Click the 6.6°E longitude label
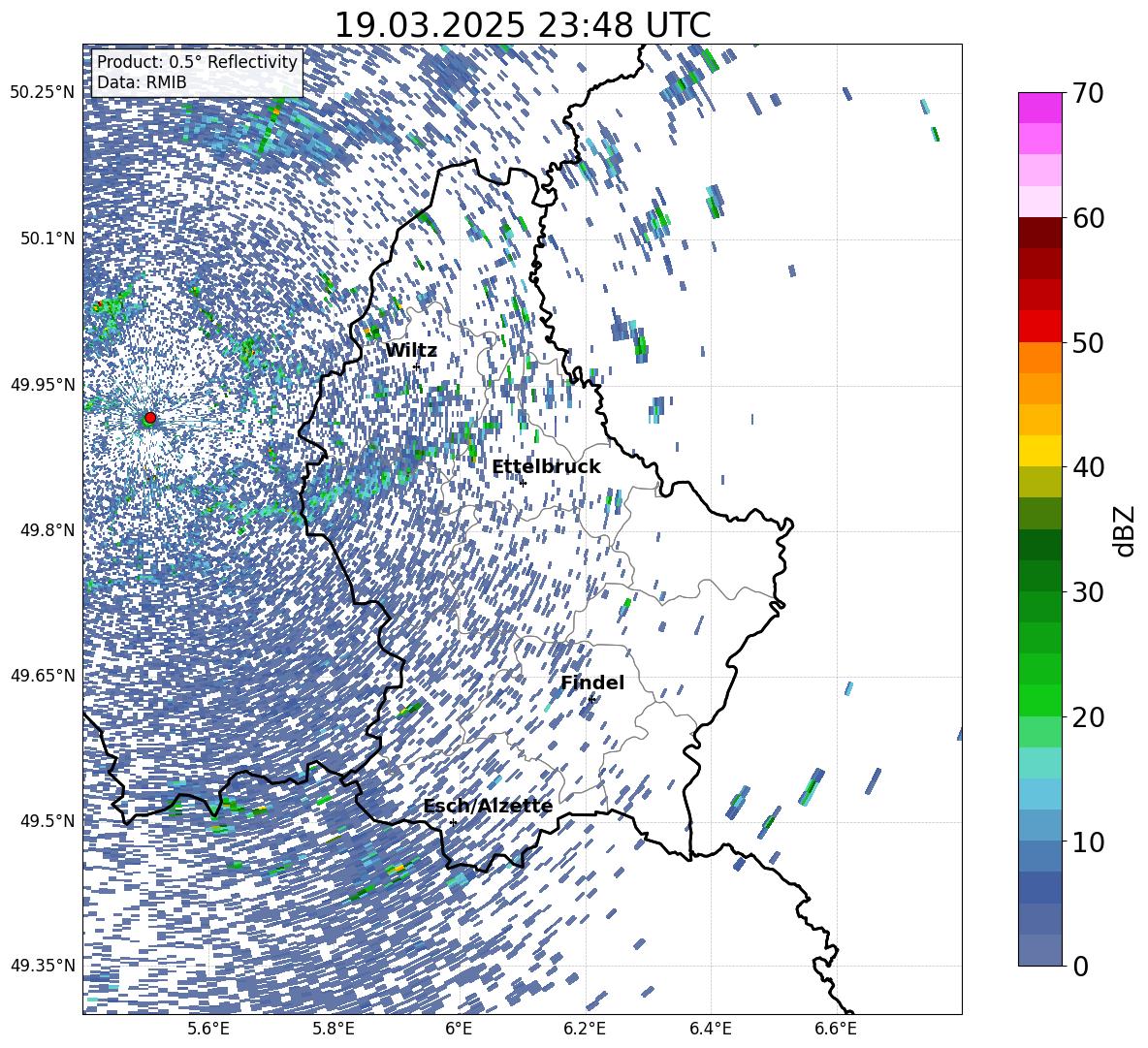This screenshot has height=1048, width=1148. (836, 1029)
